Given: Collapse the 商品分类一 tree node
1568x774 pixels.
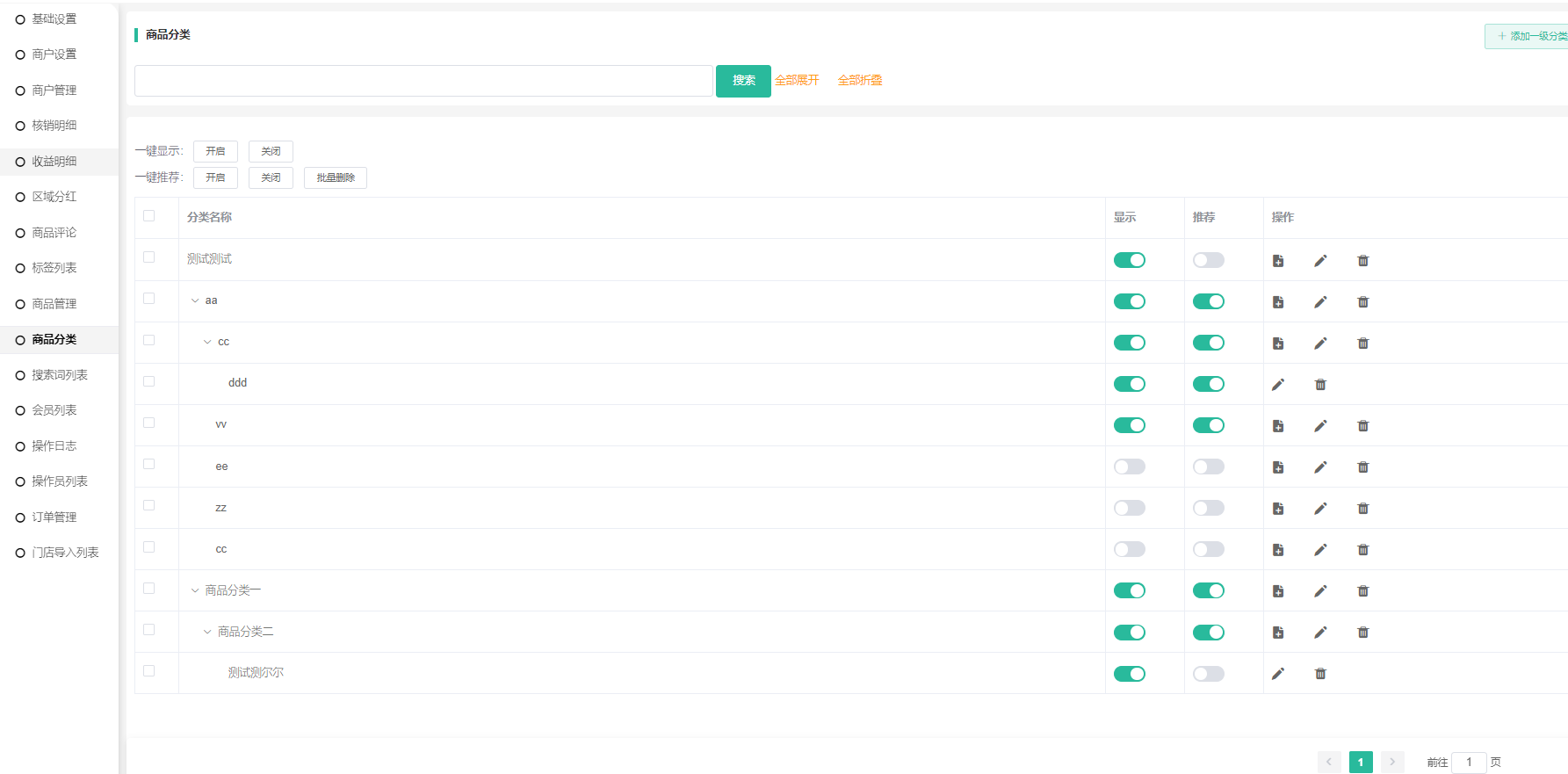Looking at the screenshot, I should pos(195,590).
